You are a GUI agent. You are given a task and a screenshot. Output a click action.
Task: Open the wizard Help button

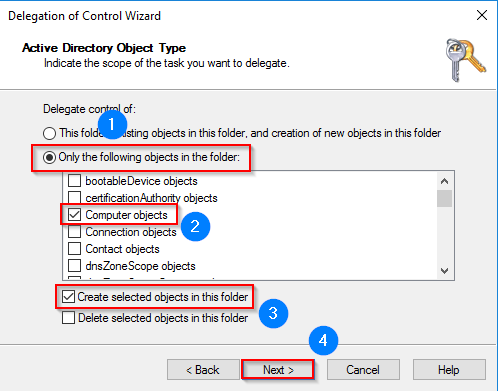coord(449,370)
